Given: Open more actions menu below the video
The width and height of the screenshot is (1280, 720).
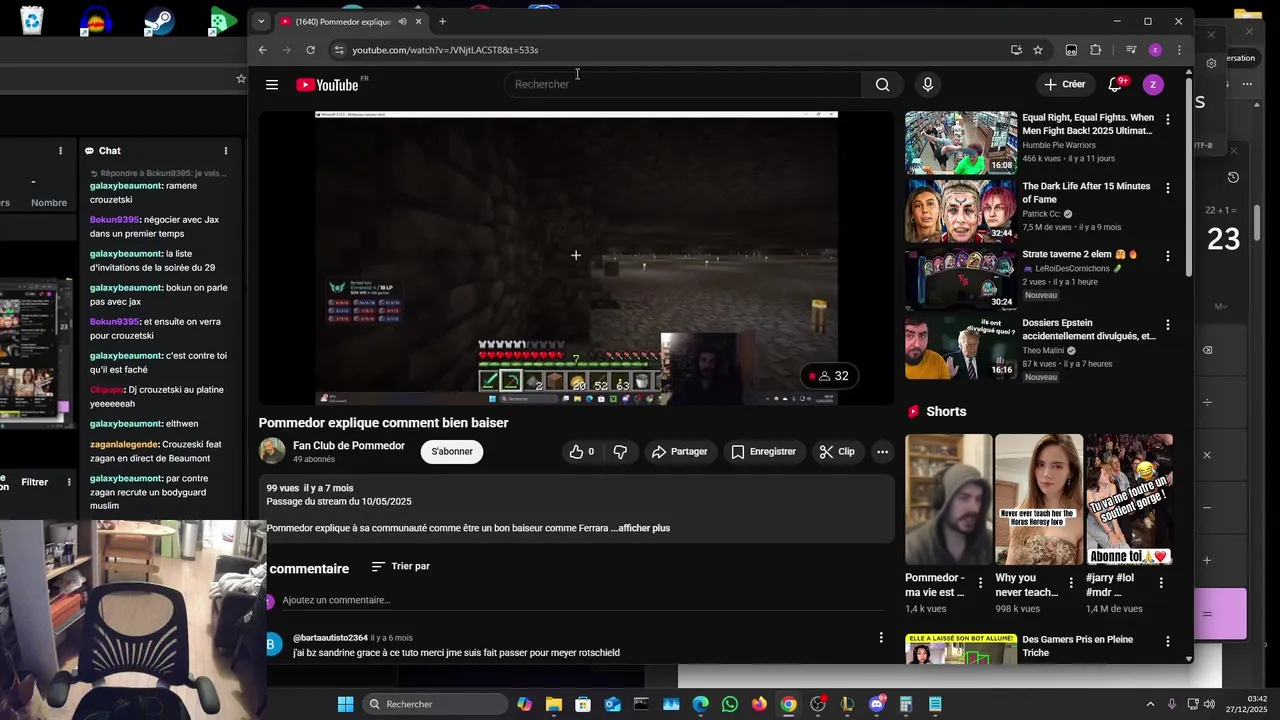Looking at the screenshot, I should pyautogui.click(x=882, y=452).
